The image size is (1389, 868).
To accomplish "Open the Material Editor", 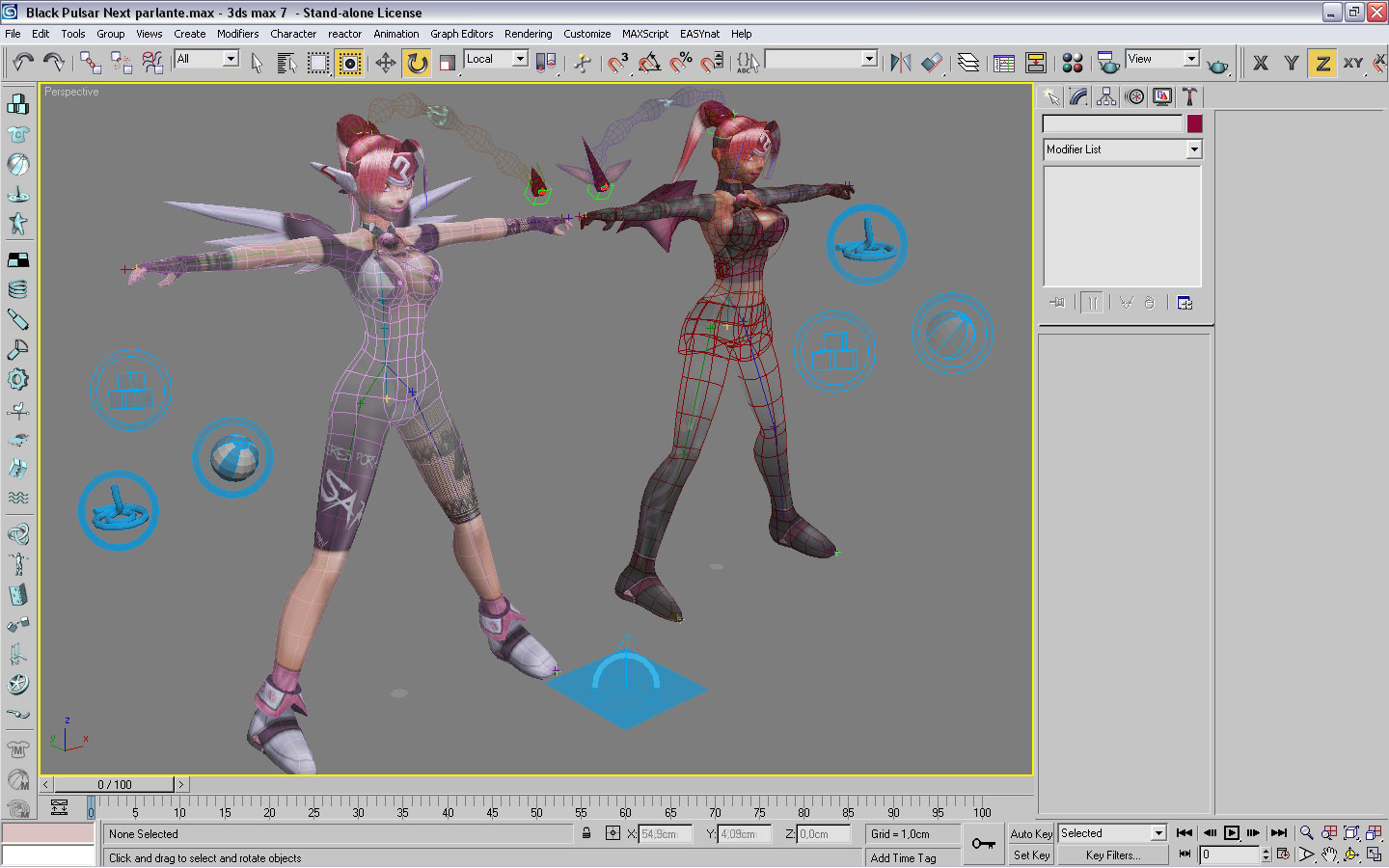I will coord(1073,63).
